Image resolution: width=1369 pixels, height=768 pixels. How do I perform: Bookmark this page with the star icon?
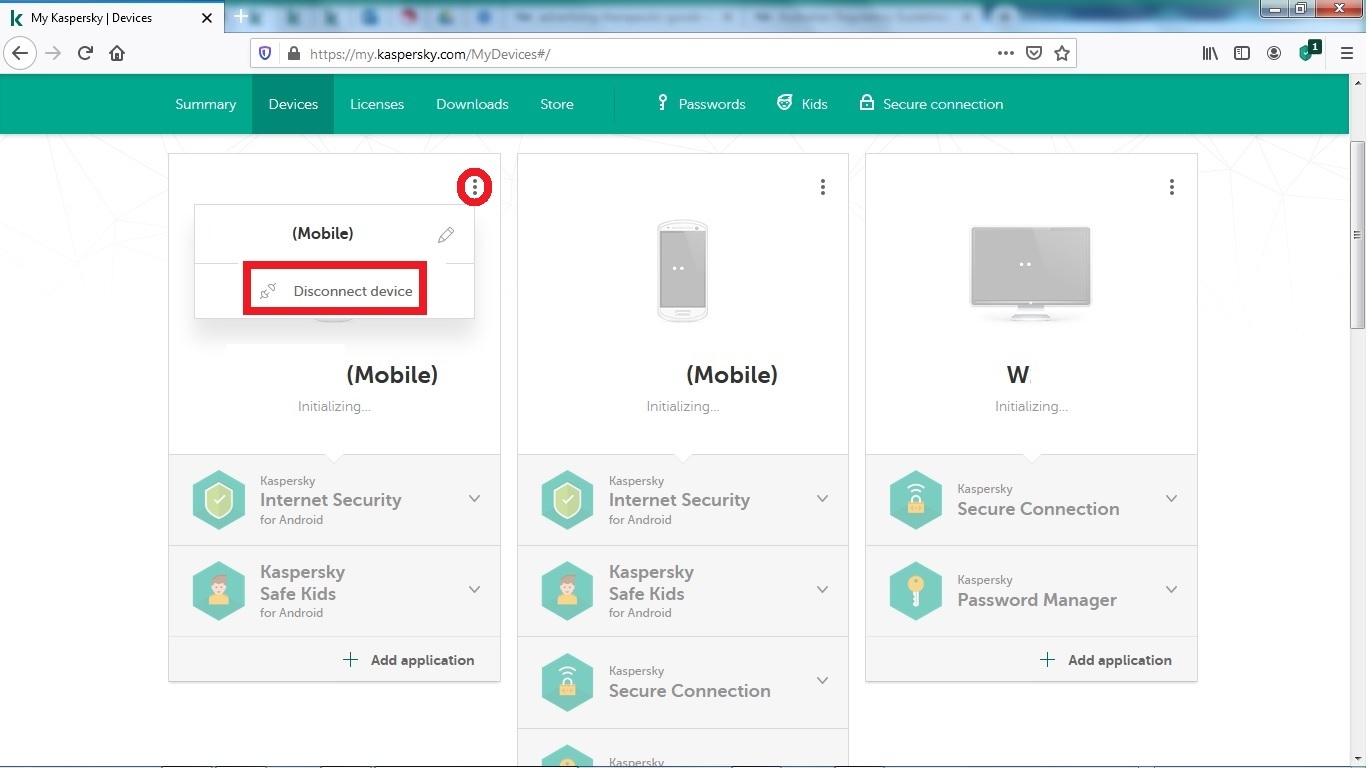(x=1062, y=53)
